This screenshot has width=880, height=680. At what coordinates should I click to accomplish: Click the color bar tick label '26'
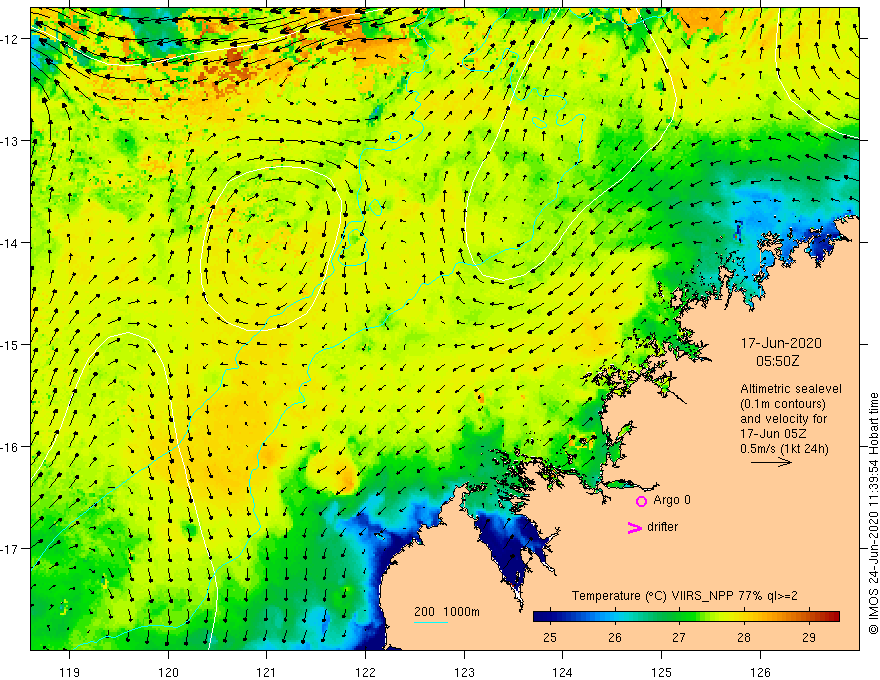(x=615, y=638)
